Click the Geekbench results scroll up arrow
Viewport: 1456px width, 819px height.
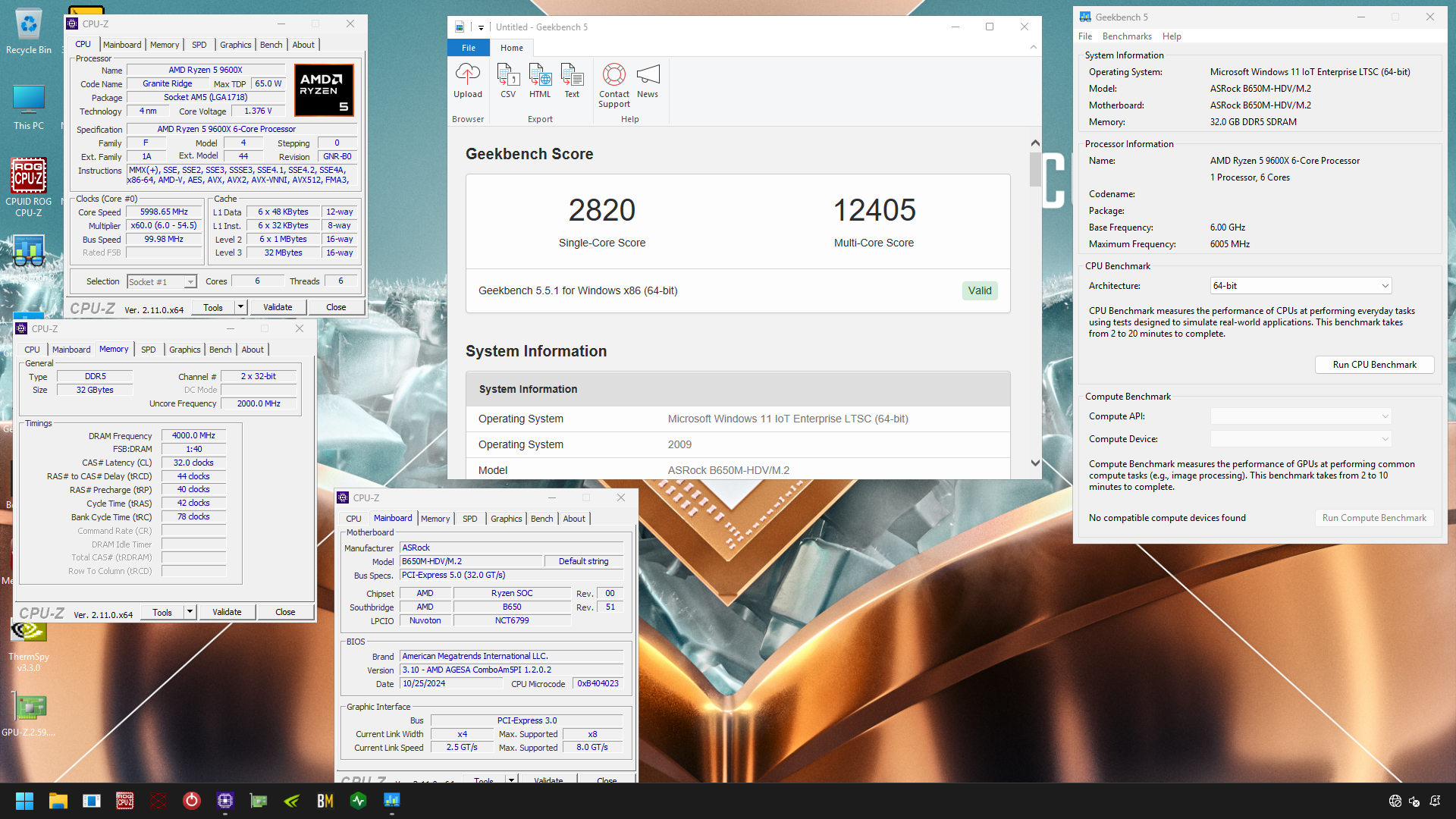pos(1035,143)
